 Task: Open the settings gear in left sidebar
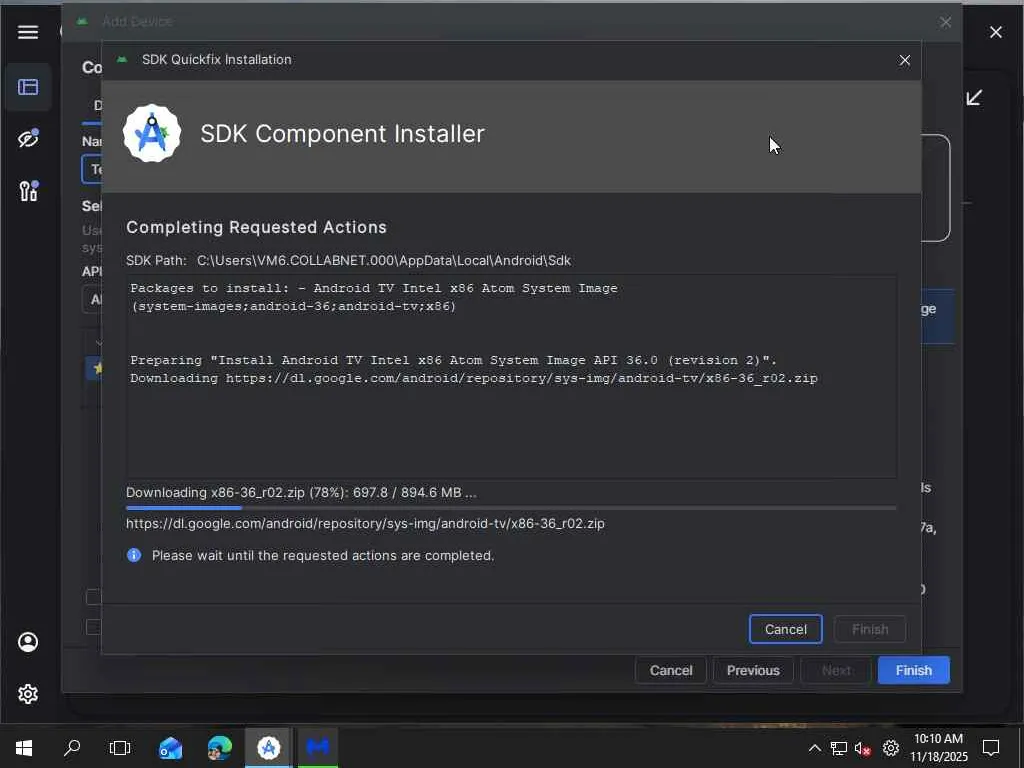(x=27, y=694)
